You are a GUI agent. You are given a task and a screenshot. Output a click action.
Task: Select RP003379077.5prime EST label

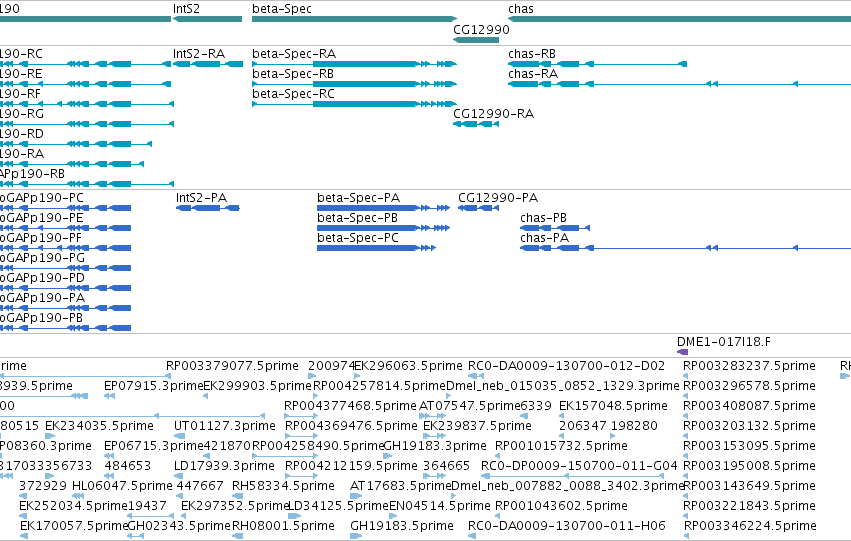click(232, 366)
